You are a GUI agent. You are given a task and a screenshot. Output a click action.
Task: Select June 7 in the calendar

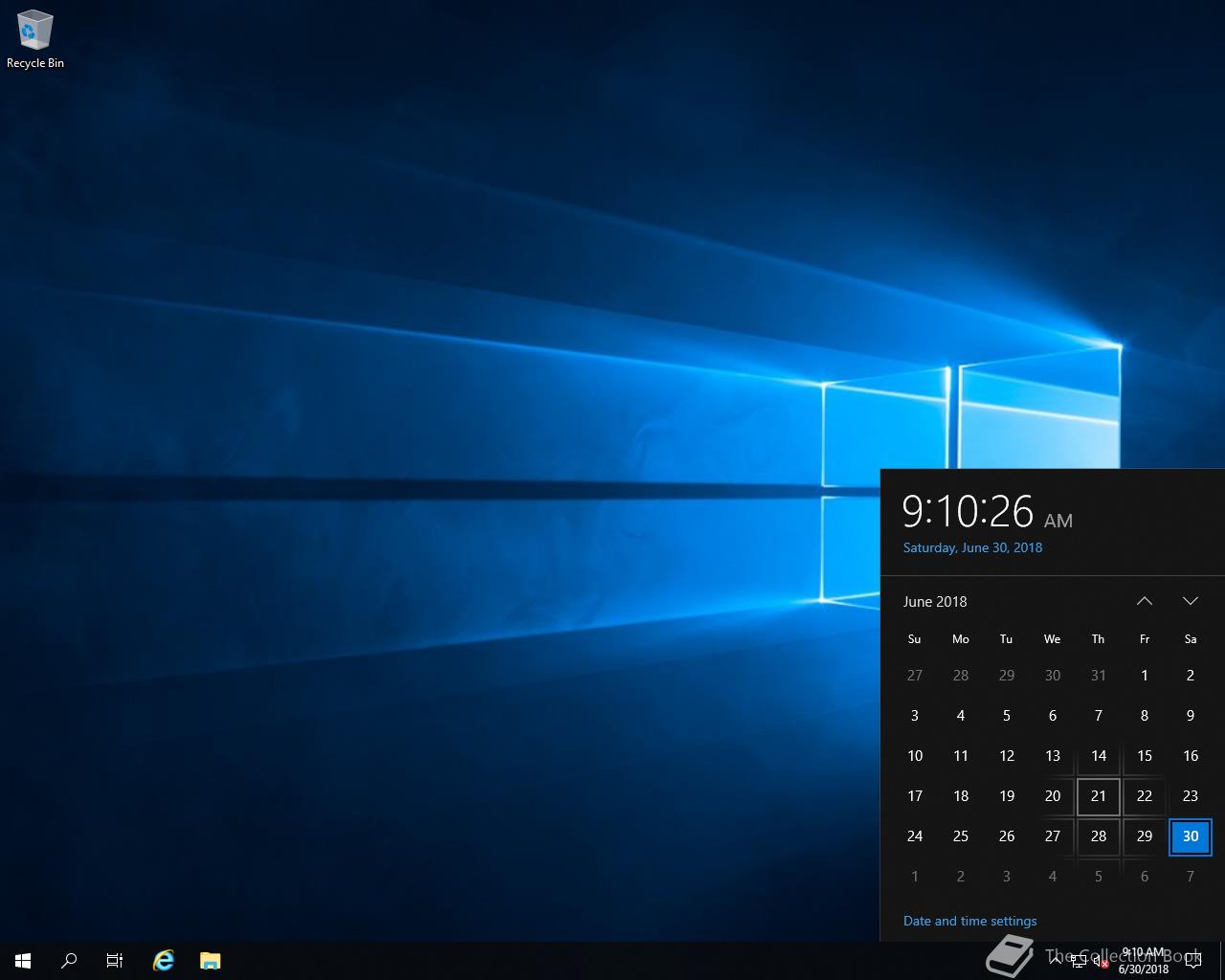pyautogui.click(x=1099, y=716)
